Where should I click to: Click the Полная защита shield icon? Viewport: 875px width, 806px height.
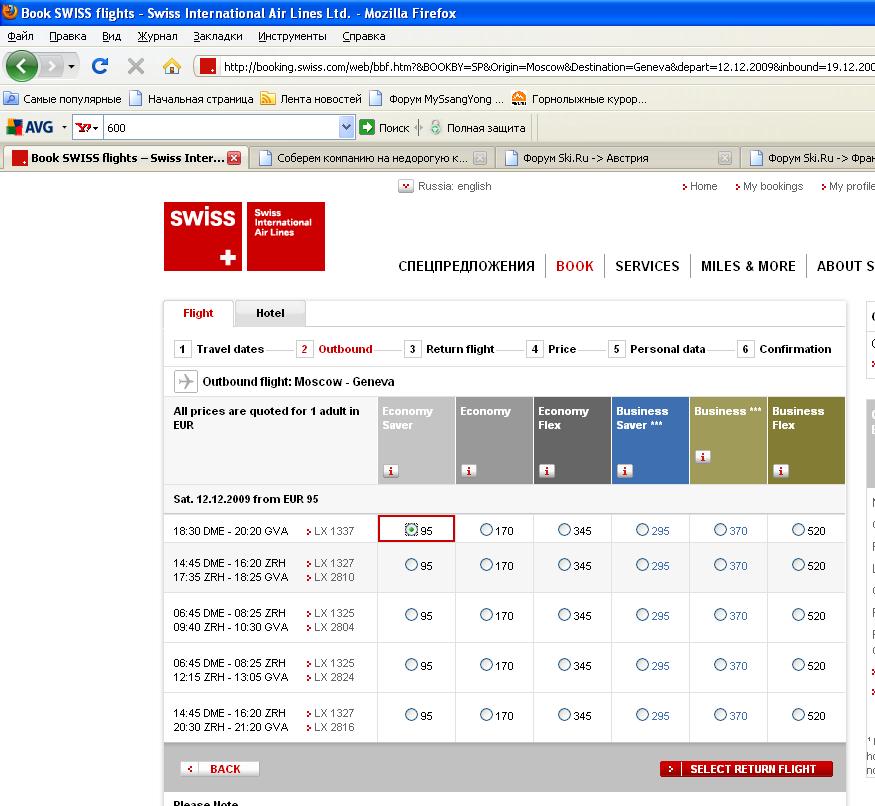[435, 127]
